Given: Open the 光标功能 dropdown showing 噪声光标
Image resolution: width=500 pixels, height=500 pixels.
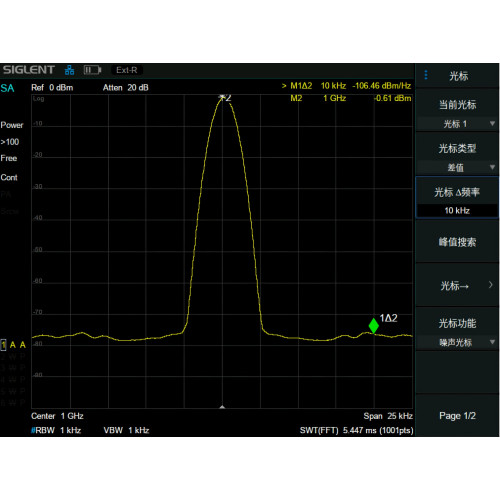Looking at the screenshot, I should click(x=457, y=342).
